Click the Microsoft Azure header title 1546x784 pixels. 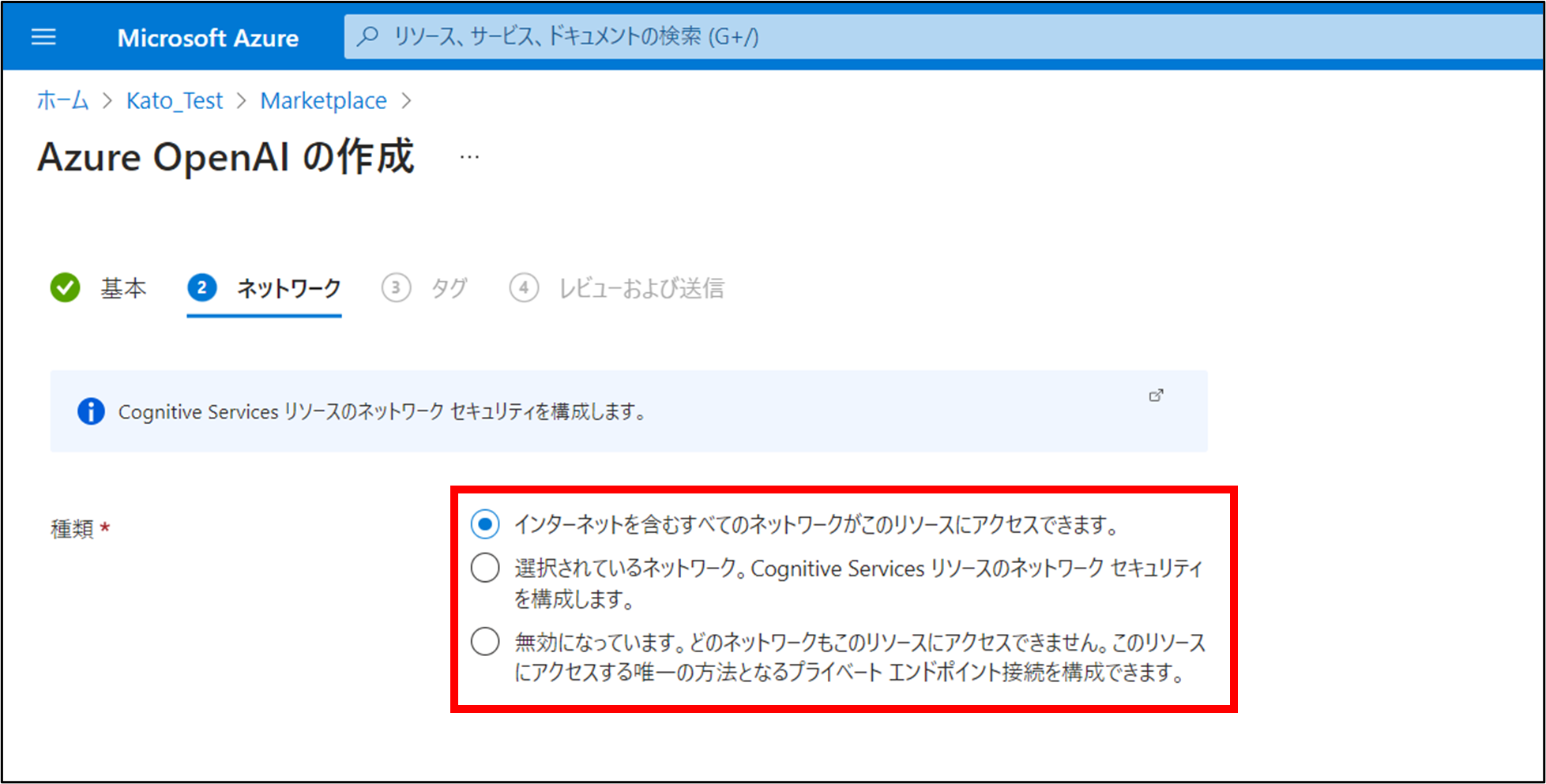pyautogui.click(x=208, y=38)
